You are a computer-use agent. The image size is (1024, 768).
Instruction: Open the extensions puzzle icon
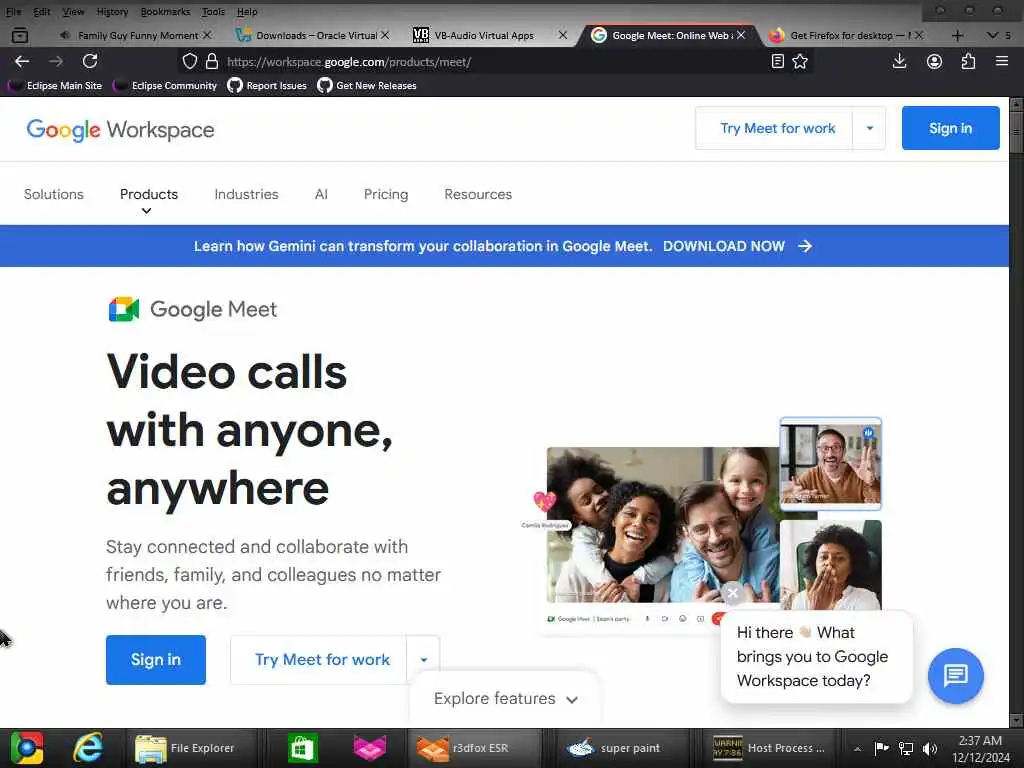968,61
